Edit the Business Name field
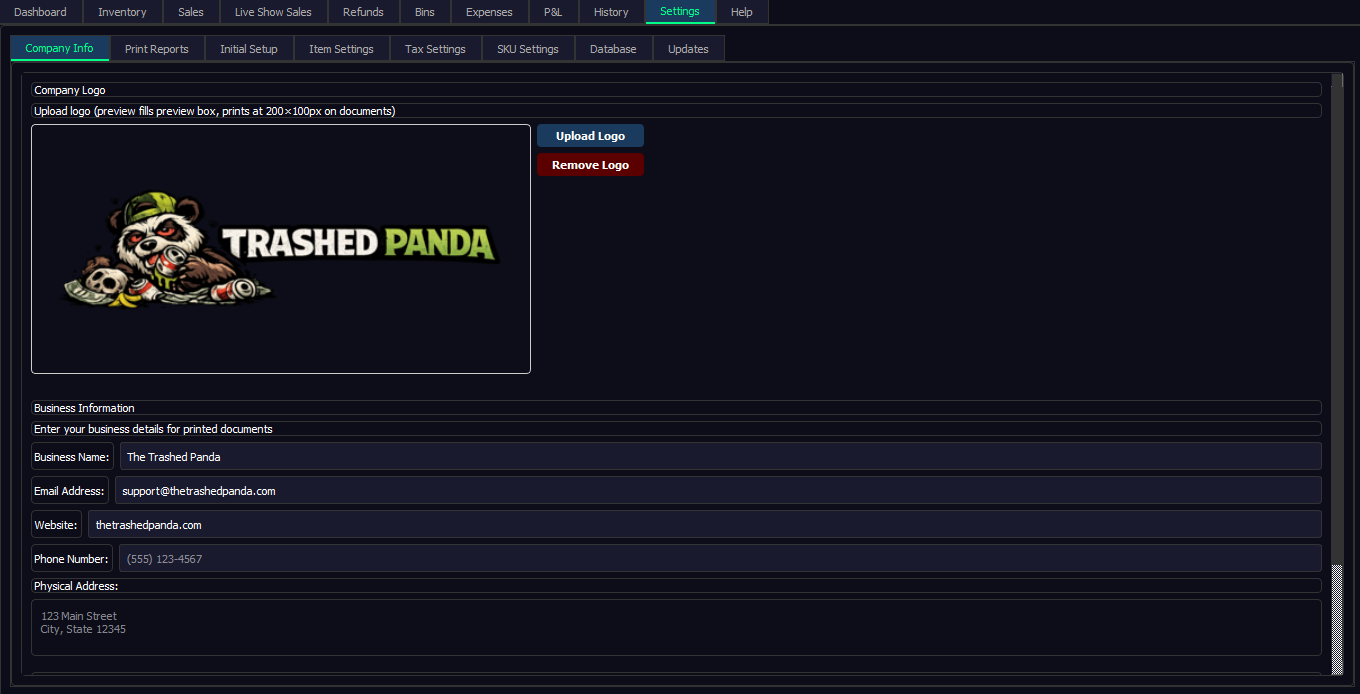Viewport: 1360px width, 694px height. coord(721,457)
